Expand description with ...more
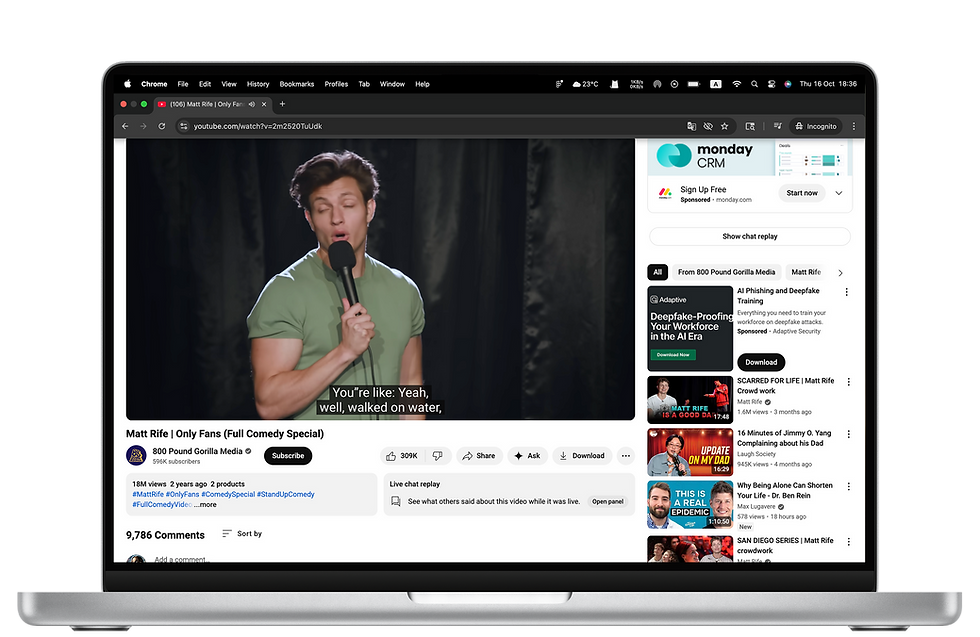Image resolution: width=980 pixels, height=637 pixels. tap(206, 504)
